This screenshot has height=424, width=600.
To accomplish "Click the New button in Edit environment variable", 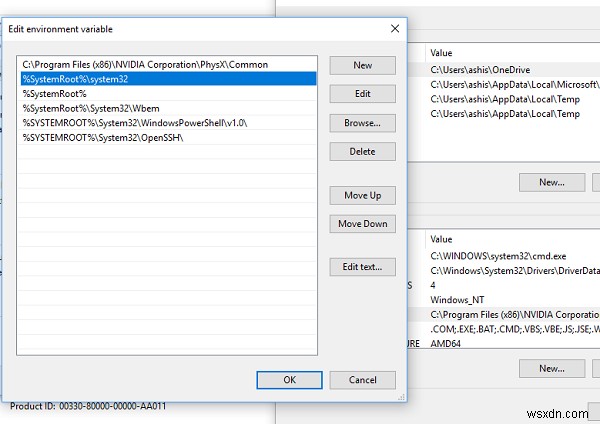I will coord(362,65).
